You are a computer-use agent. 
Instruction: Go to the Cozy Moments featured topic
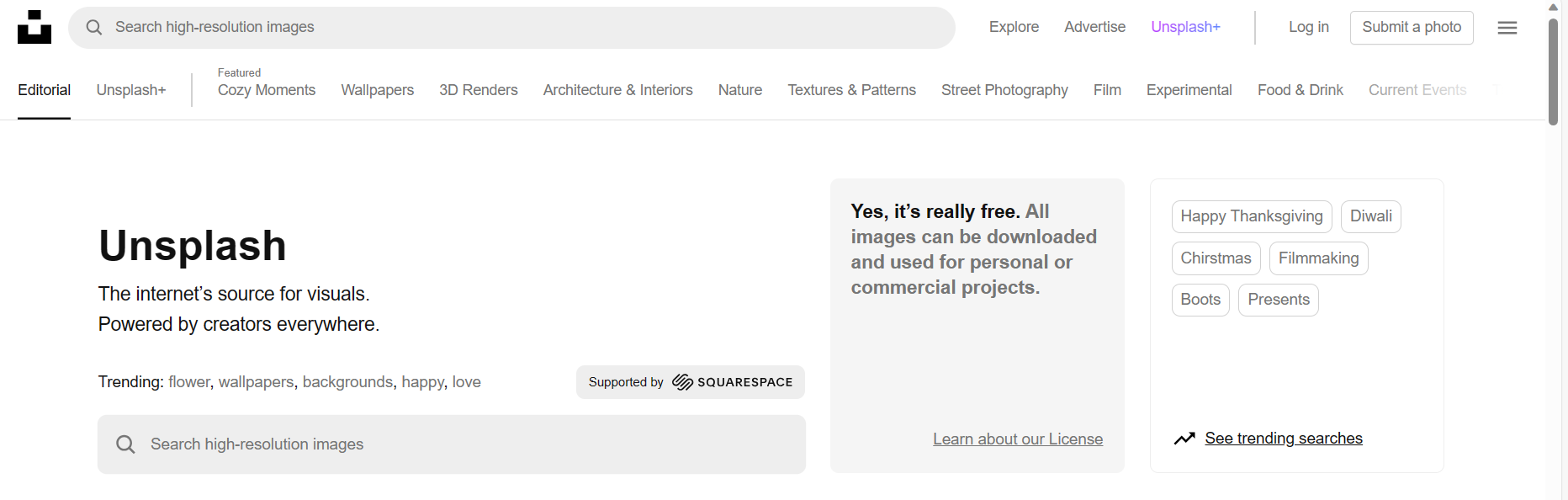pos(266,90)
